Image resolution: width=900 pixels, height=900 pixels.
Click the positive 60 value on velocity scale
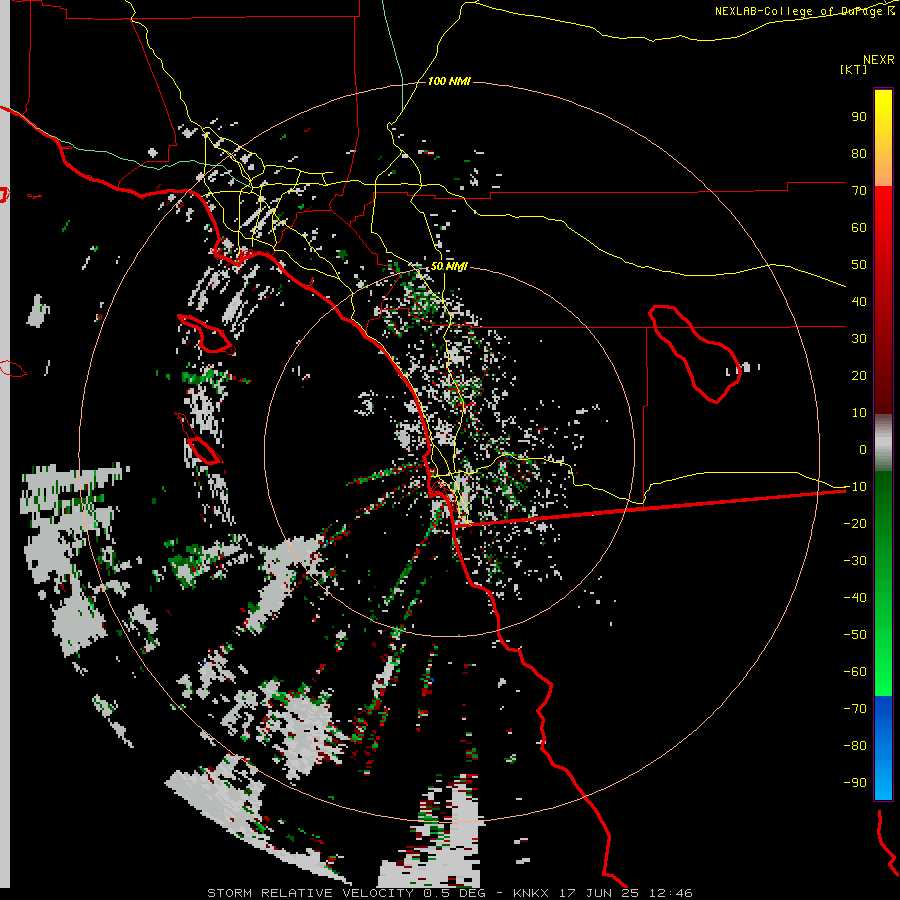point(859,227)
